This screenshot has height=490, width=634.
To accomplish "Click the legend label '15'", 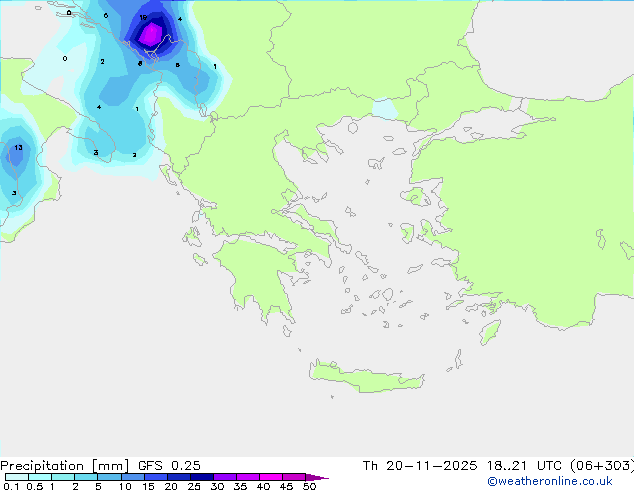I will point(148,486).
